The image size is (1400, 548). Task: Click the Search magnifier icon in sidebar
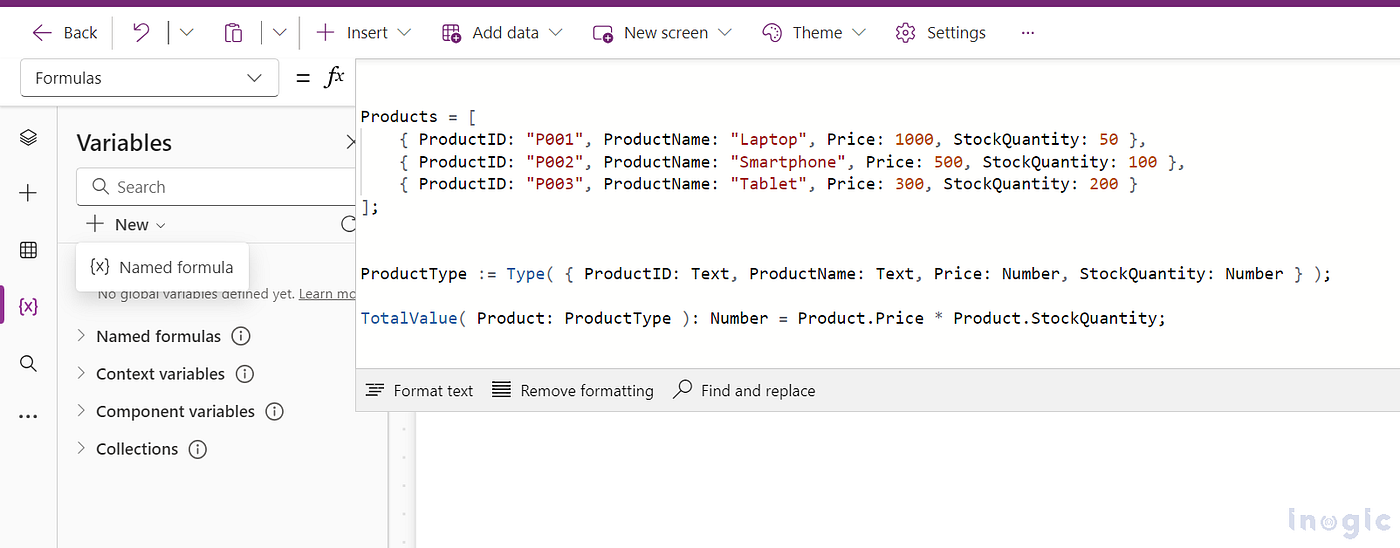28,363
